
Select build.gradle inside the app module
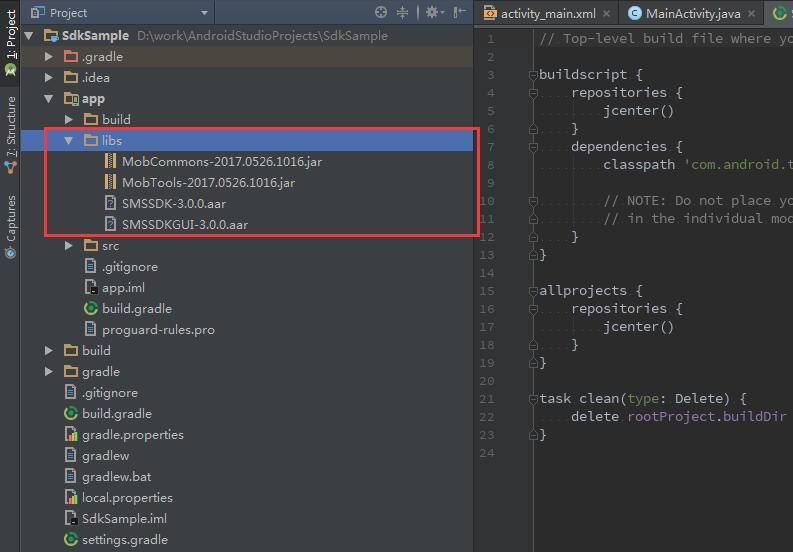[x=137, y=309]
